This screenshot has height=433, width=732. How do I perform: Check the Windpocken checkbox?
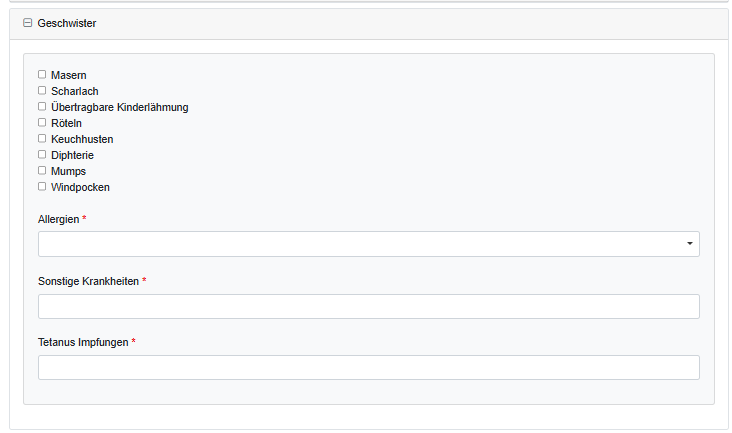tap(42, 186)
